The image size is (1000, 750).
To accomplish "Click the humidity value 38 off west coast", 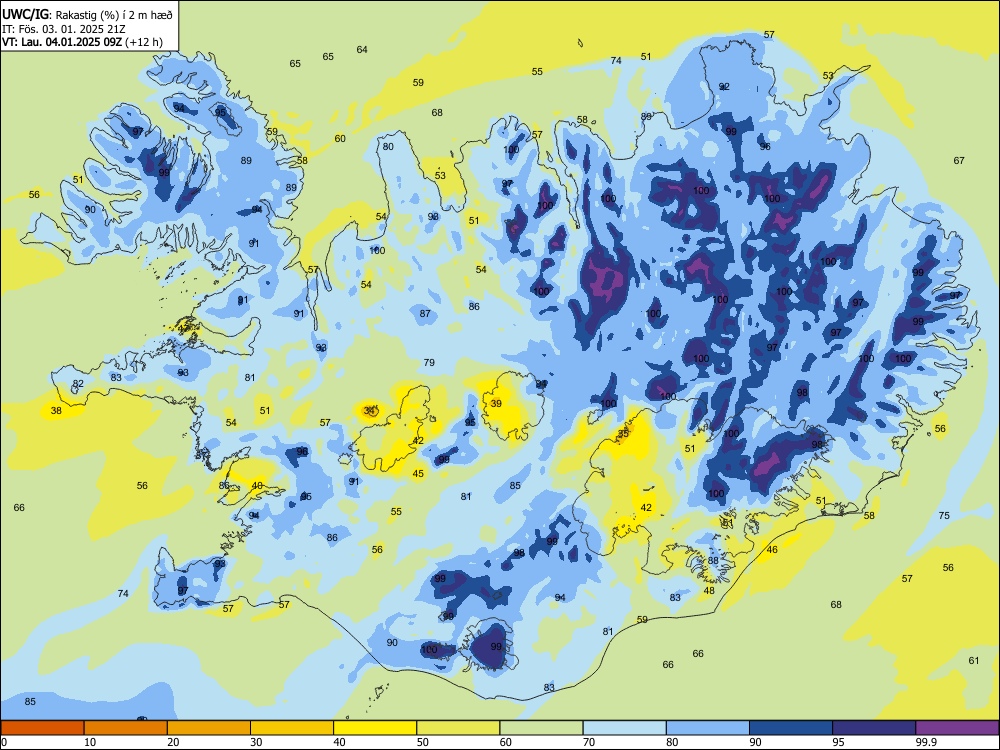I will (56, 411).
